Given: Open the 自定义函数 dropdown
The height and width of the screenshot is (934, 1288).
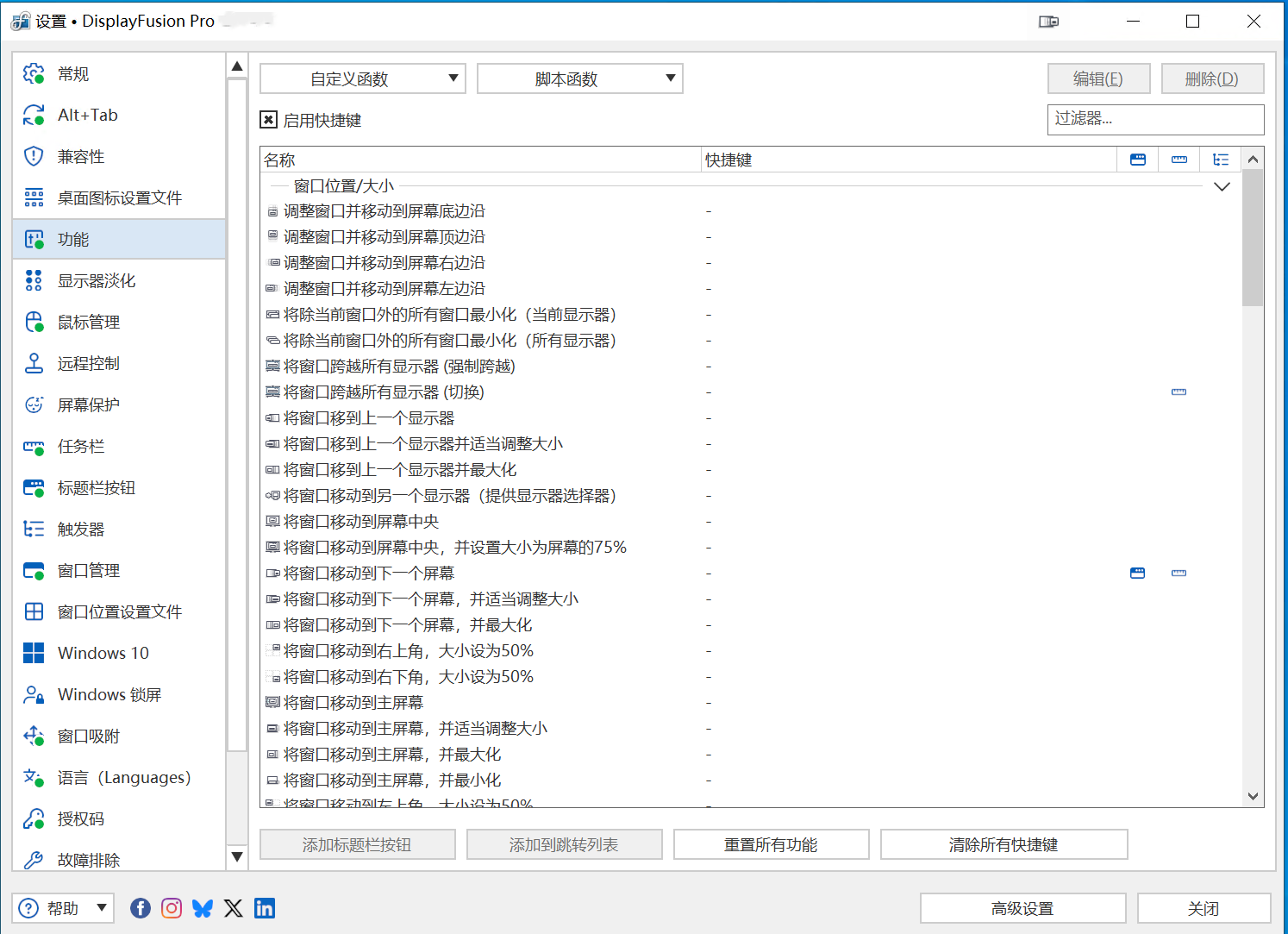Looking at the screenshot, I should [363, 78].
